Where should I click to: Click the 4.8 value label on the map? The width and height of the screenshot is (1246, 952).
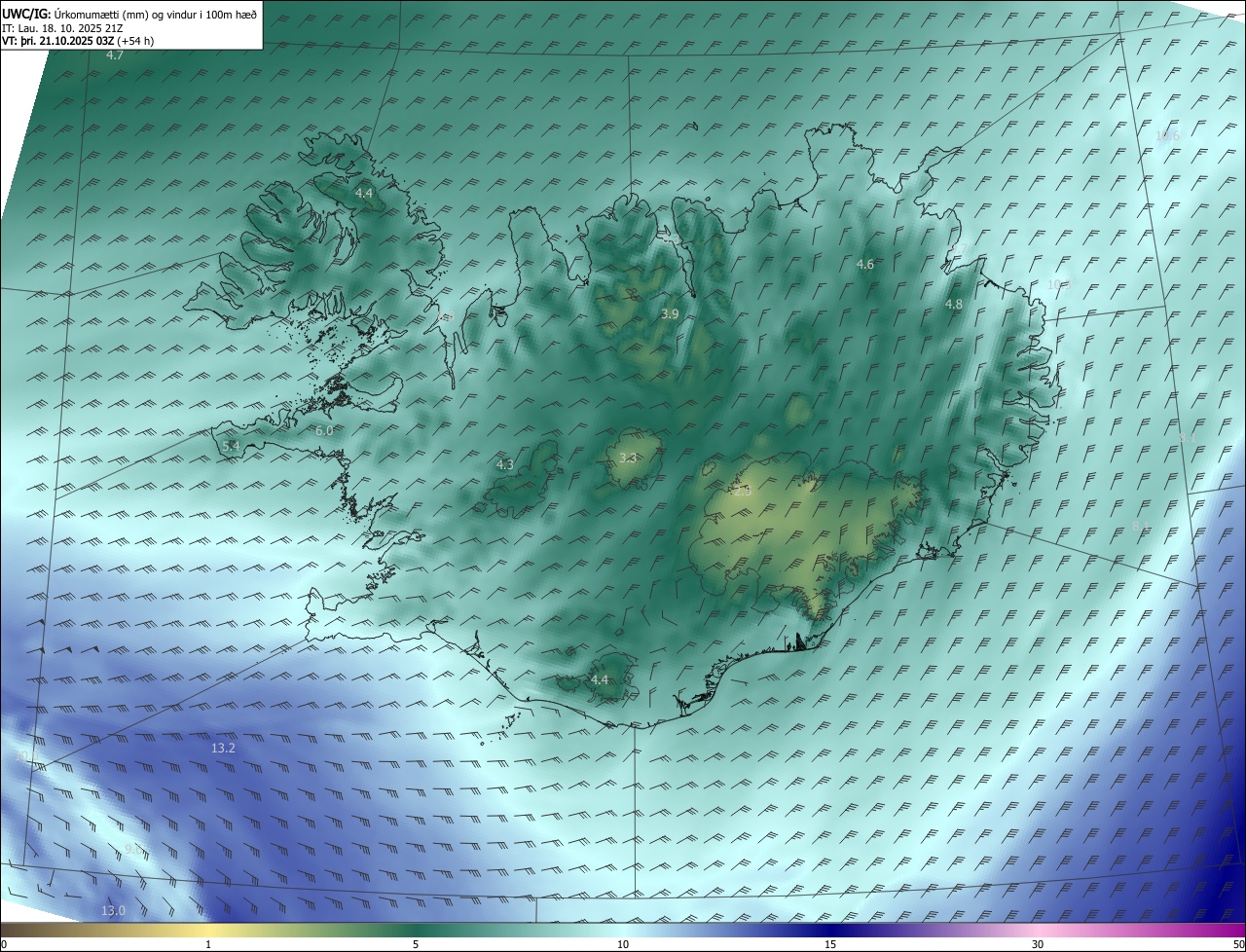coord(954,304)
